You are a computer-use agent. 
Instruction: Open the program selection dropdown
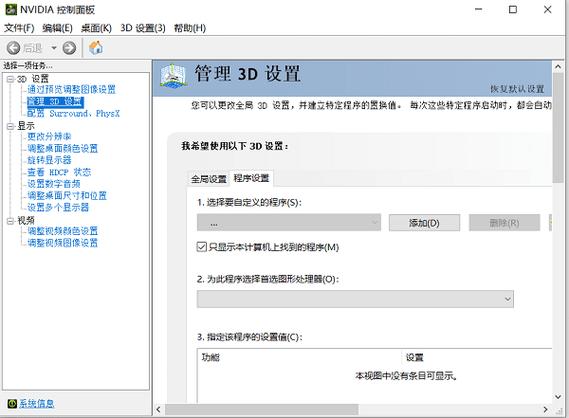click(x=289, y=222)
